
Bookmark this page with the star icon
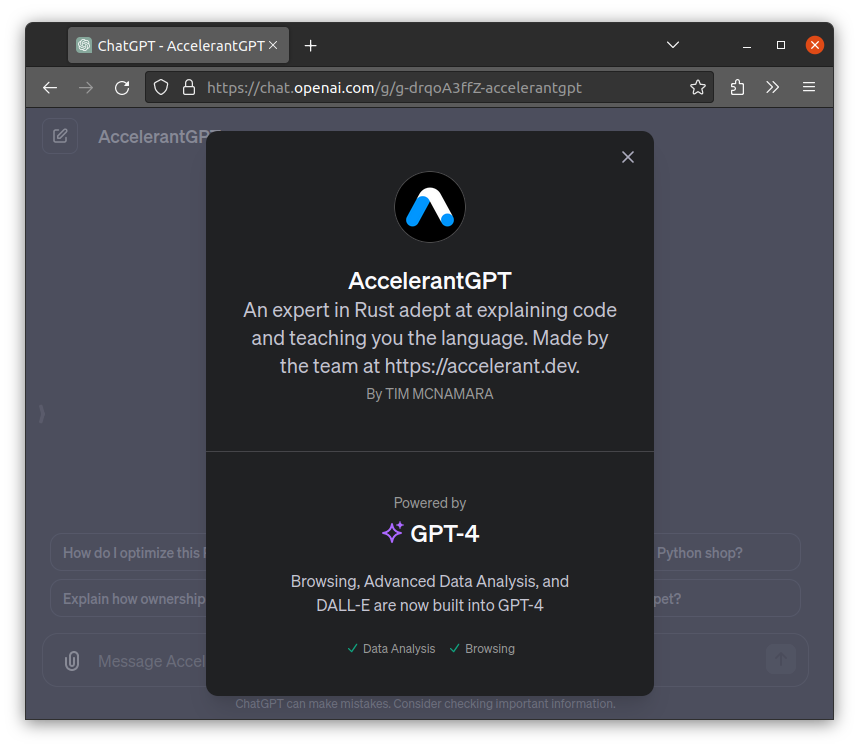pyautogui.click(x=697, y=87)
